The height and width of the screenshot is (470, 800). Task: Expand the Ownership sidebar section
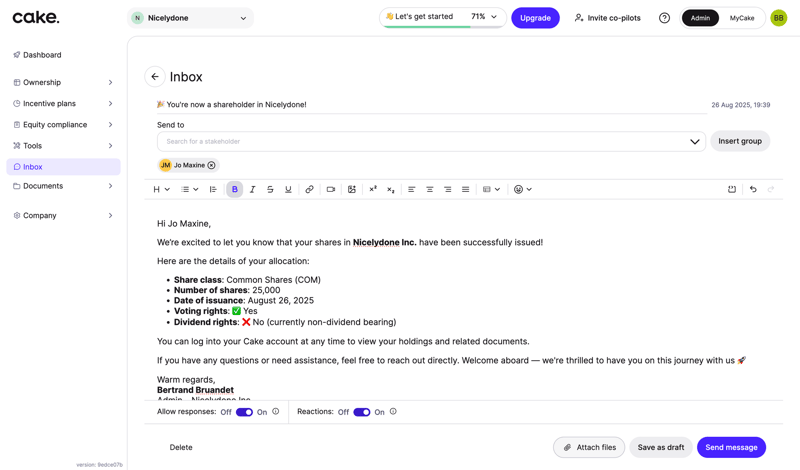point(64,82)
